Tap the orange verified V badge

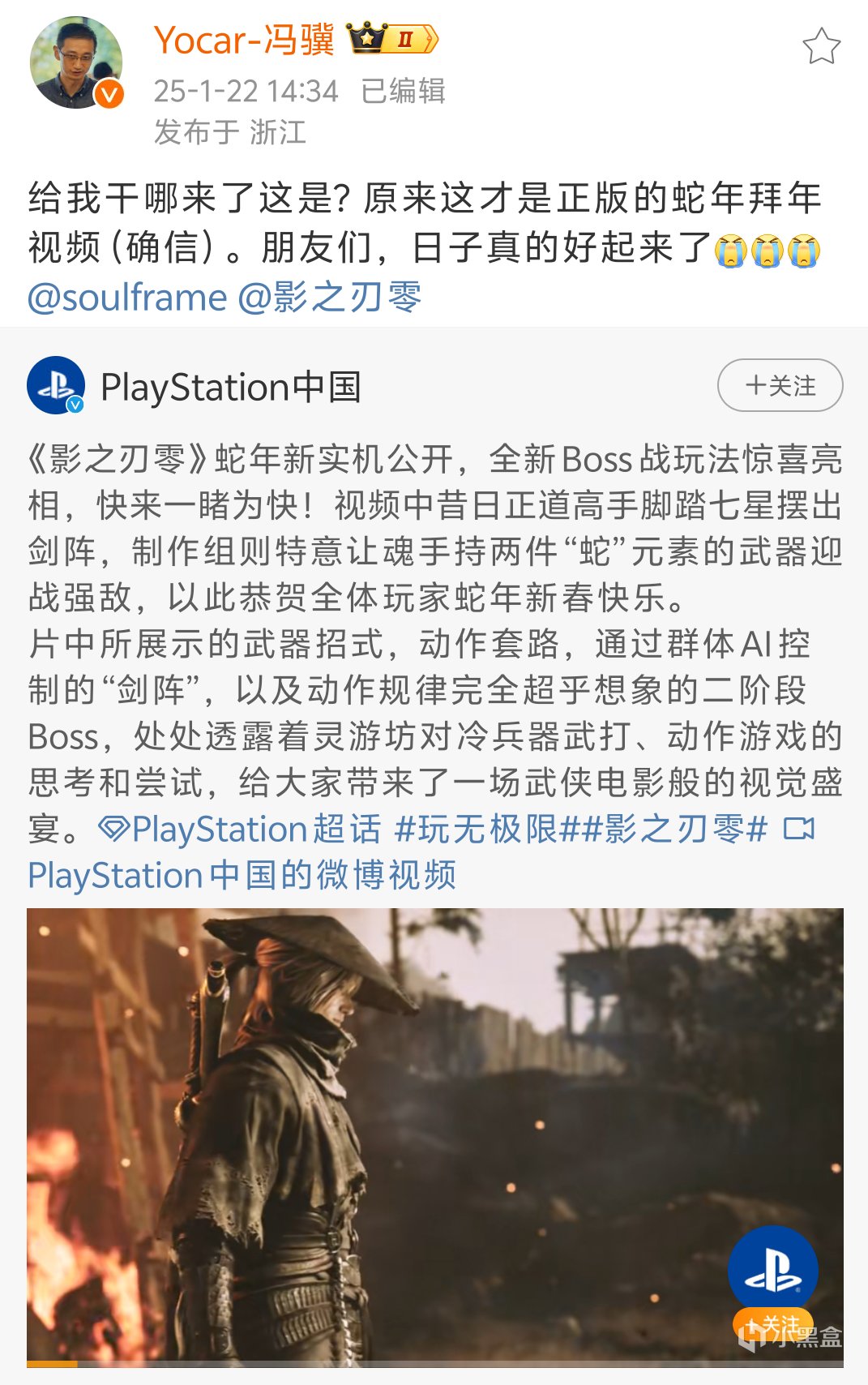point(109,94)
